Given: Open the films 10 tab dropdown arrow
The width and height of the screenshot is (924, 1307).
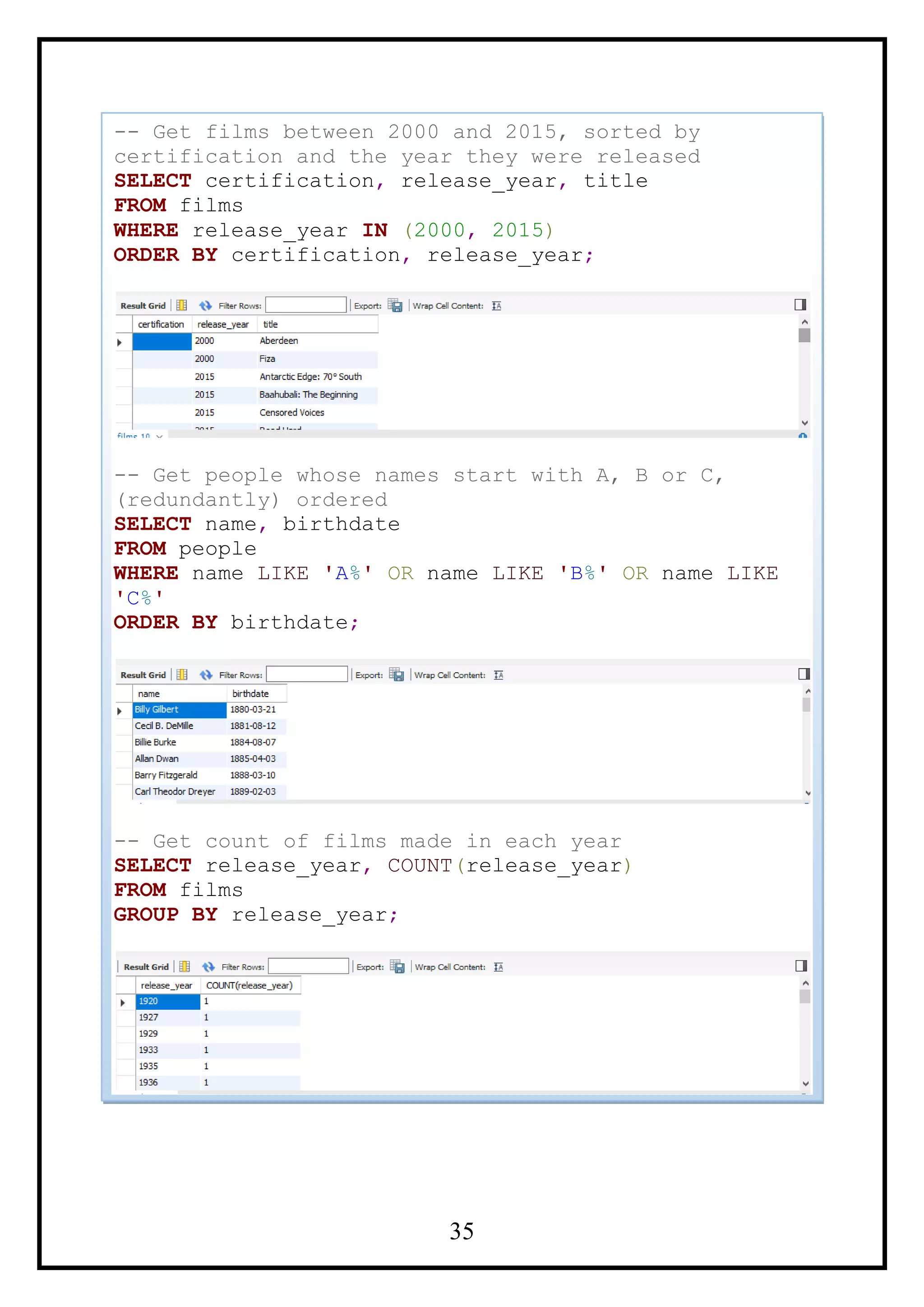Looking at the screenshot, I should [159, 436].
